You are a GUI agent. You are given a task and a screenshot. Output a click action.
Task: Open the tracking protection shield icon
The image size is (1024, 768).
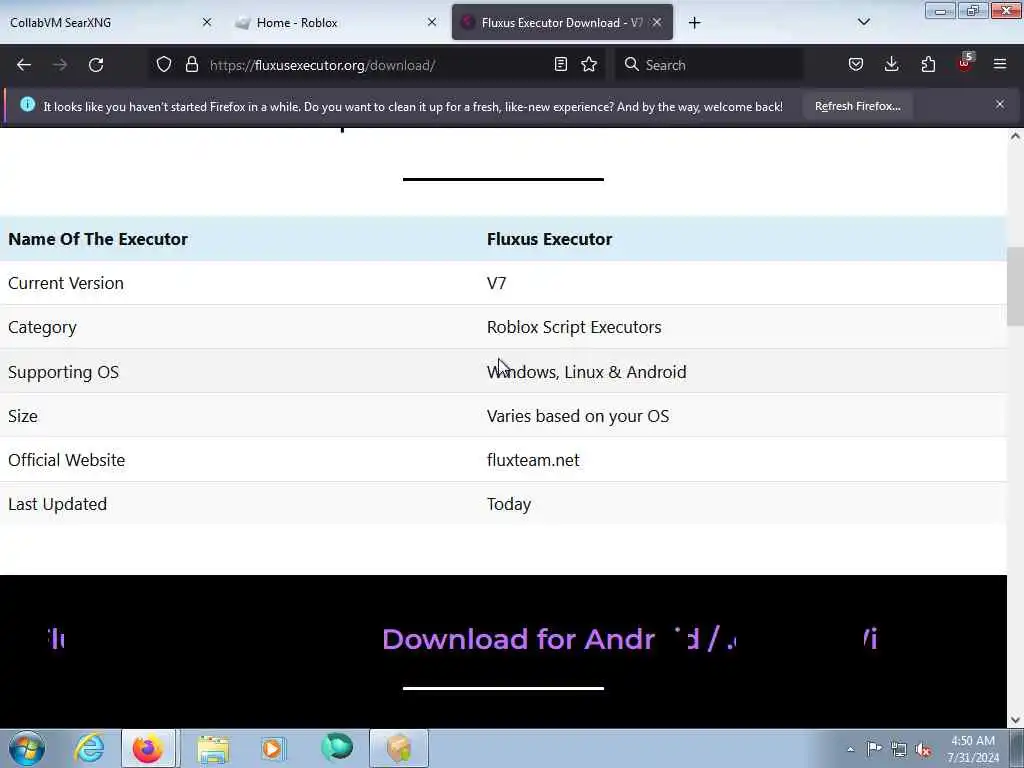(164, 64)
